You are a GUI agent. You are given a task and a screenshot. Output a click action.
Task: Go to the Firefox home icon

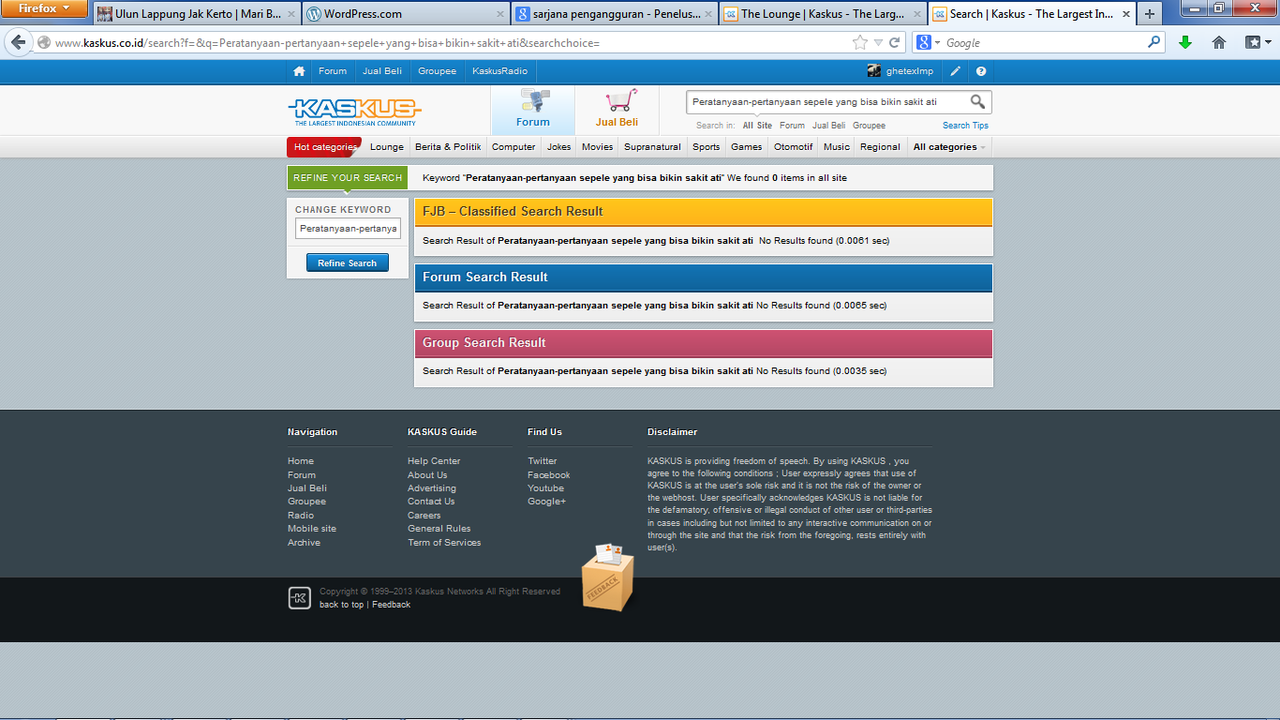1219,42
